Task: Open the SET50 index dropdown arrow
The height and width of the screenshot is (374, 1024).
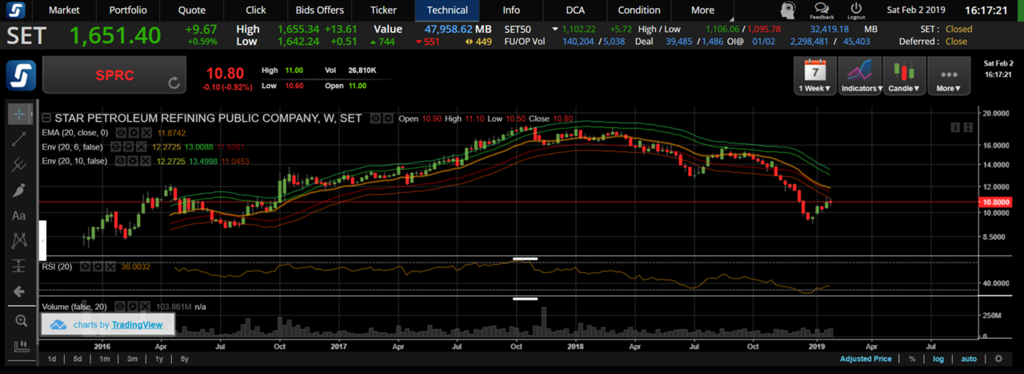Action: point(556,29)
